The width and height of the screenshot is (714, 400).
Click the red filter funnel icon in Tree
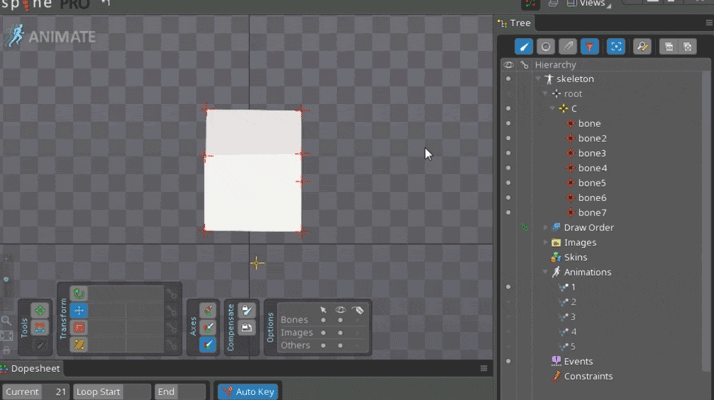tap(590, 46)
